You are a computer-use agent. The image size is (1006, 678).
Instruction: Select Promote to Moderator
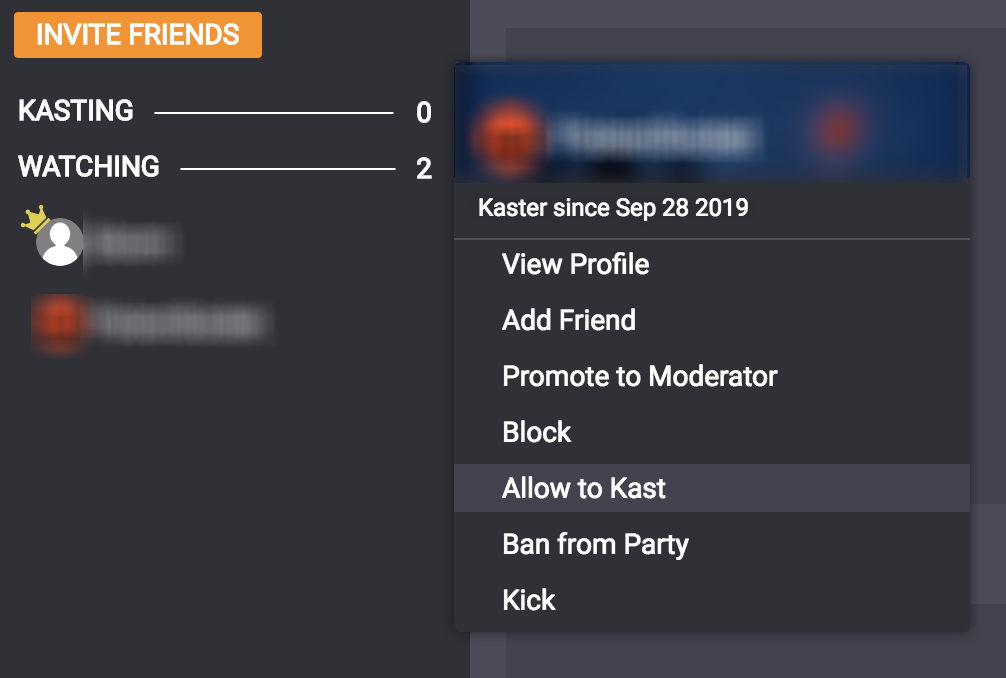pos(639,376)
